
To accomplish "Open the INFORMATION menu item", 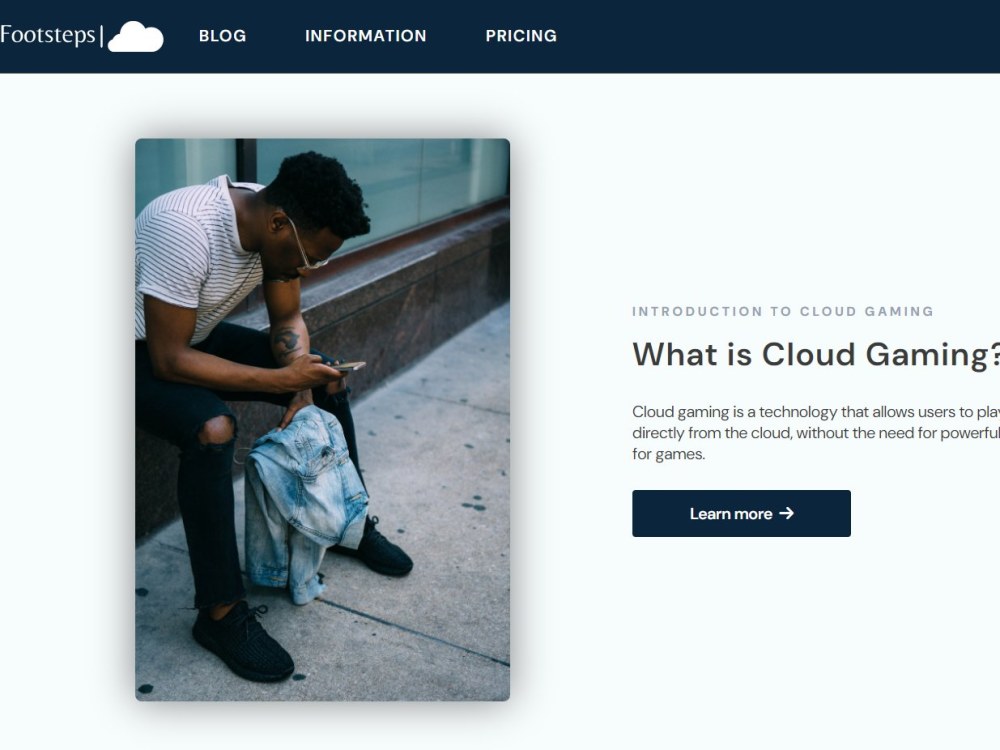I will click(365, 36).
